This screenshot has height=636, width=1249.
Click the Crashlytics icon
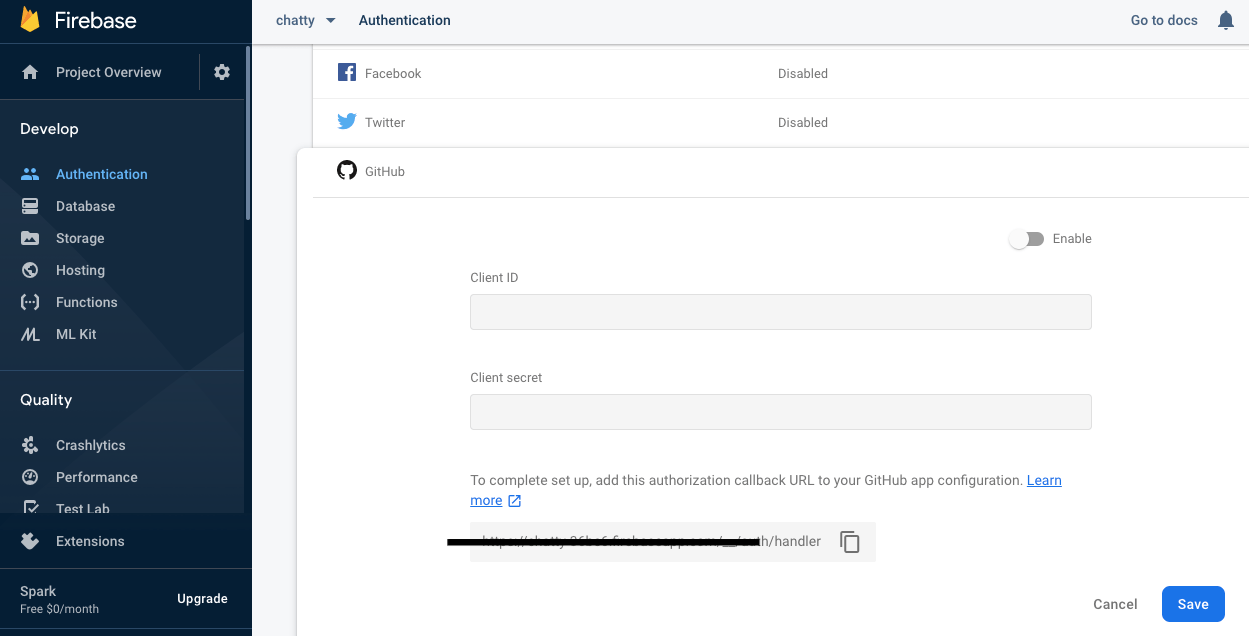pyautogui.click(x=30, y=445)
